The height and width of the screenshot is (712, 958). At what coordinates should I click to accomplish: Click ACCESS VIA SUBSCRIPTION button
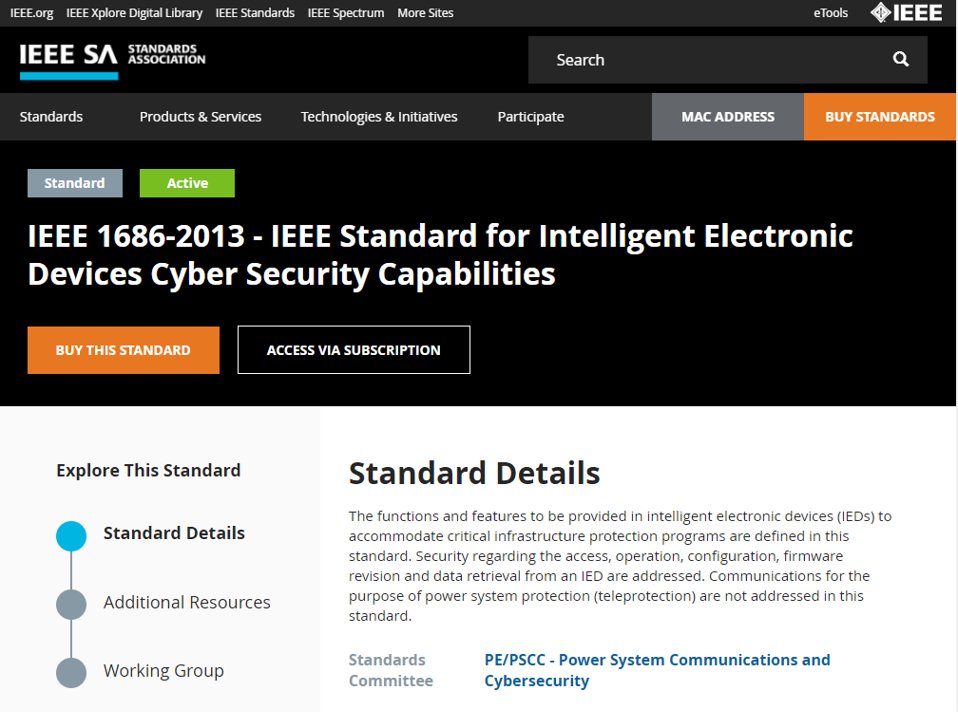[x=354, y=350]
